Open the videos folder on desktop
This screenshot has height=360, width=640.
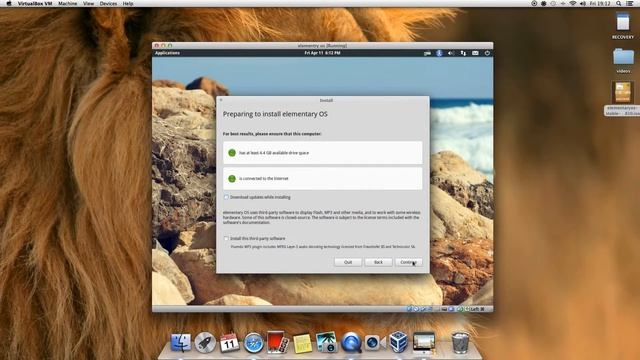(623, 57)
